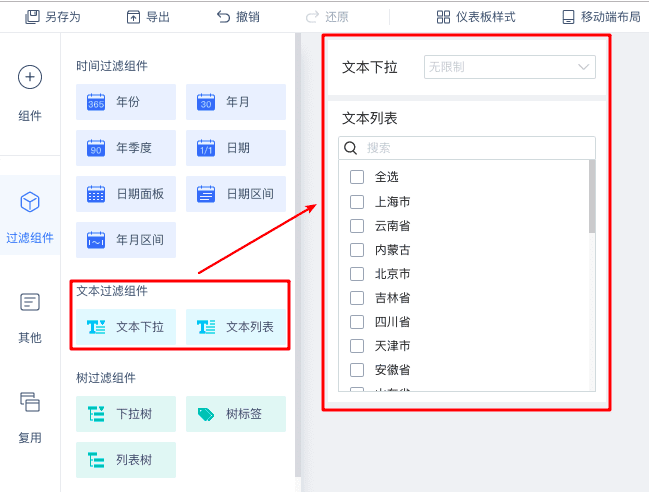
Task: Check the 全选 checkbox
Action: pos(357,177)
